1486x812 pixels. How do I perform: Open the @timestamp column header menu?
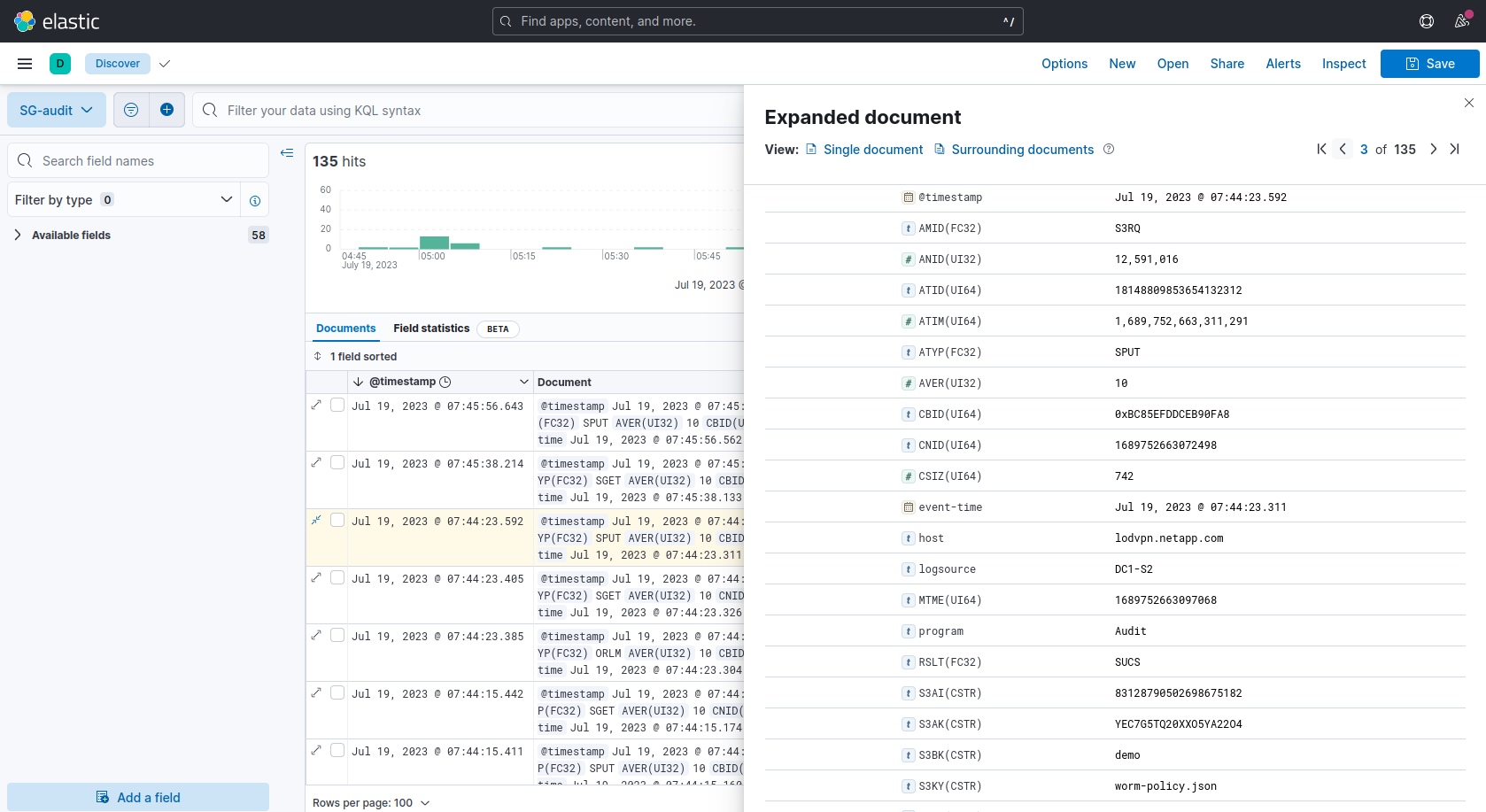524,382
